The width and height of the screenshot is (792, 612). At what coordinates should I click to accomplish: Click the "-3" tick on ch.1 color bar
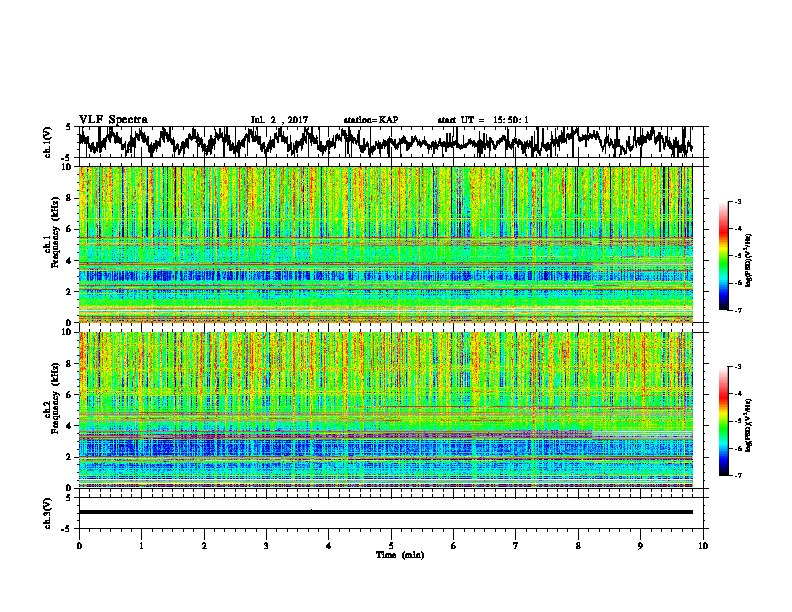tap(737, 202)
